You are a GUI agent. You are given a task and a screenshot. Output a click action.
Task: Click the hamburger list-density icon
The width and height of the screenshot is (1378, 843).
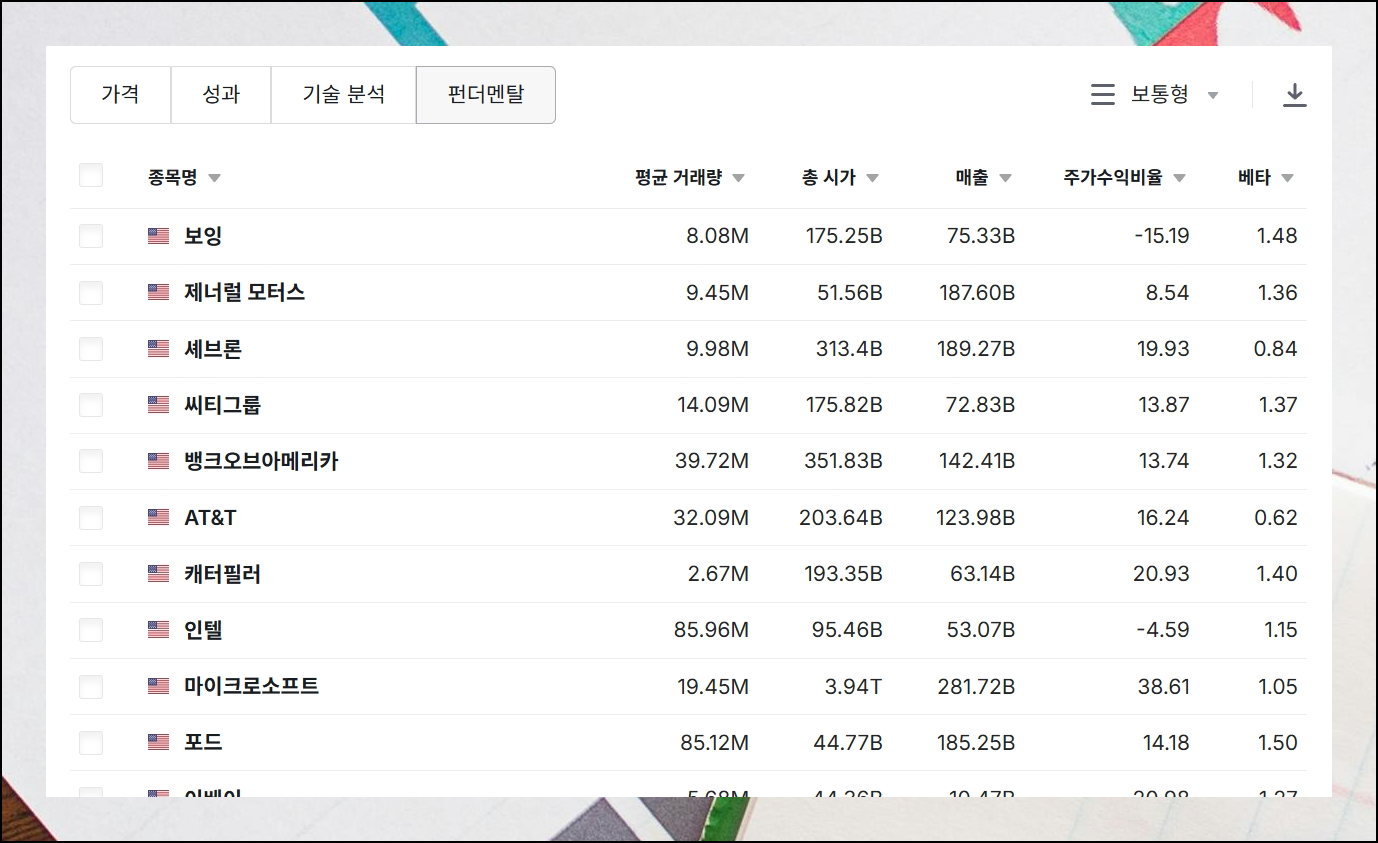pos(1103,95)
